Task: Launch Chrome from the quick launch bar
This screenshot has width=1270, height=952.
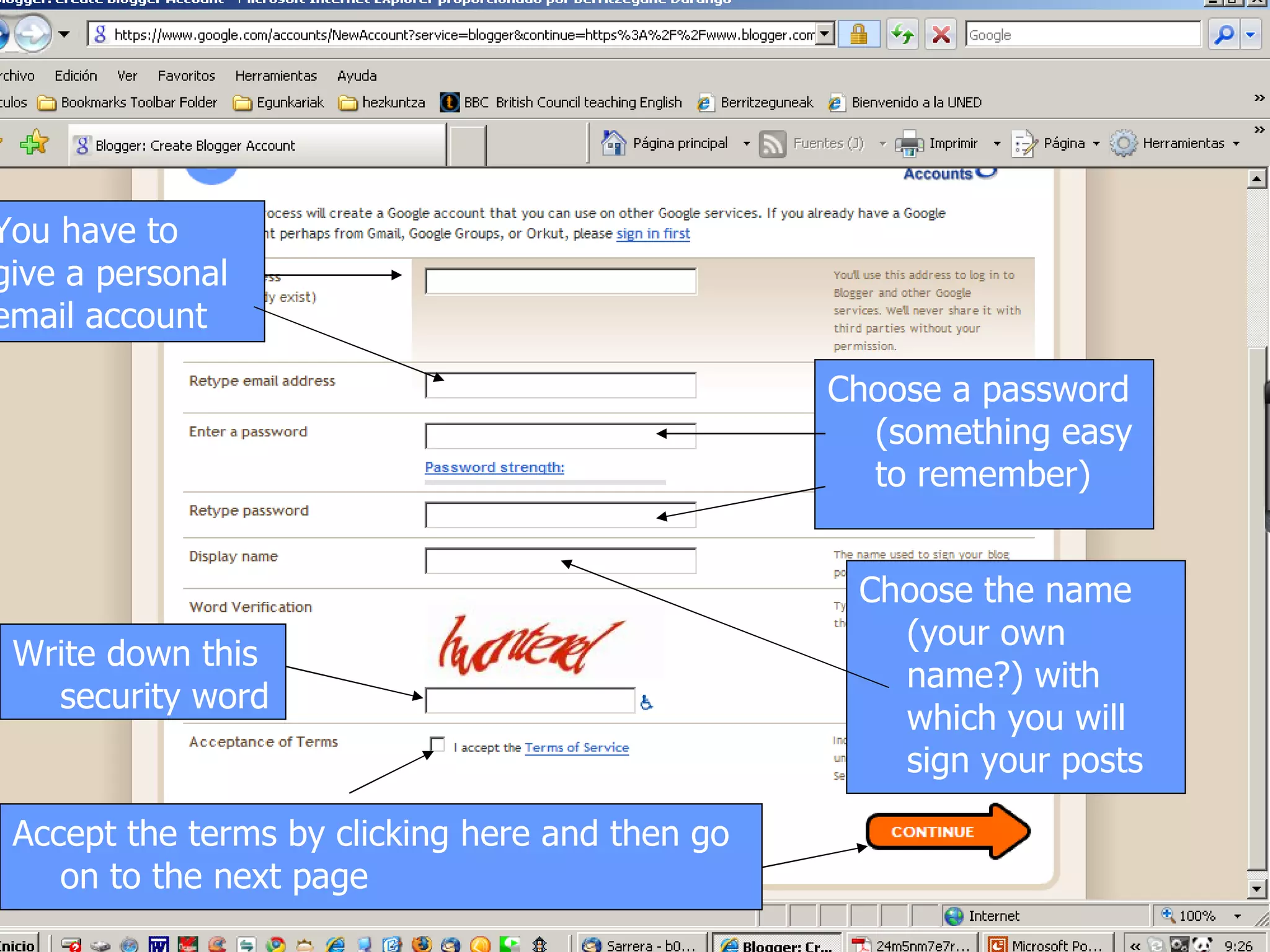Action: (x=275, y=945)
